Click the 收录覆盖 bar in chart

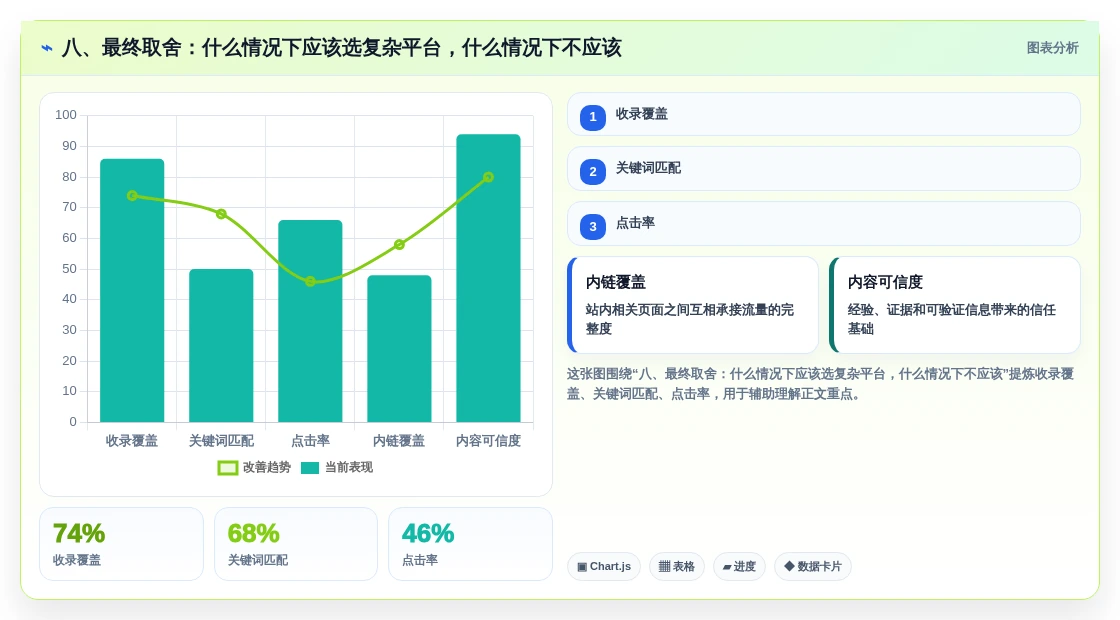point(132,290)
